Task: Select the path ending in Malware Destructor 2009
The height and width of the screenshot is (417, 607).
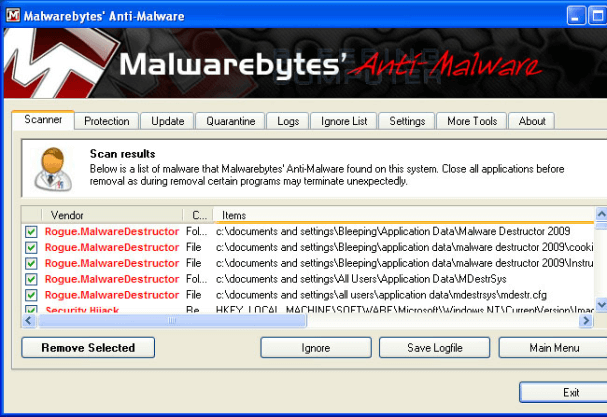Action: pyautogui.click(x=393, y=232)
